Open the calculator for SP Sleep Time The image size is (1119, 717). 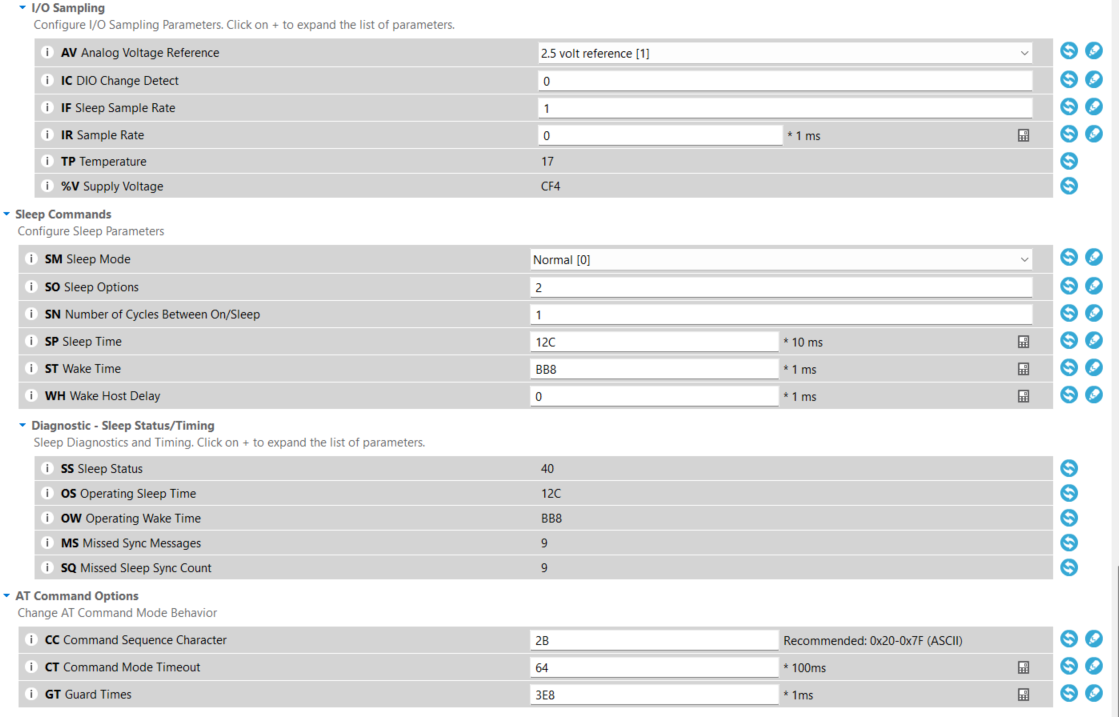pos(1023,342)
